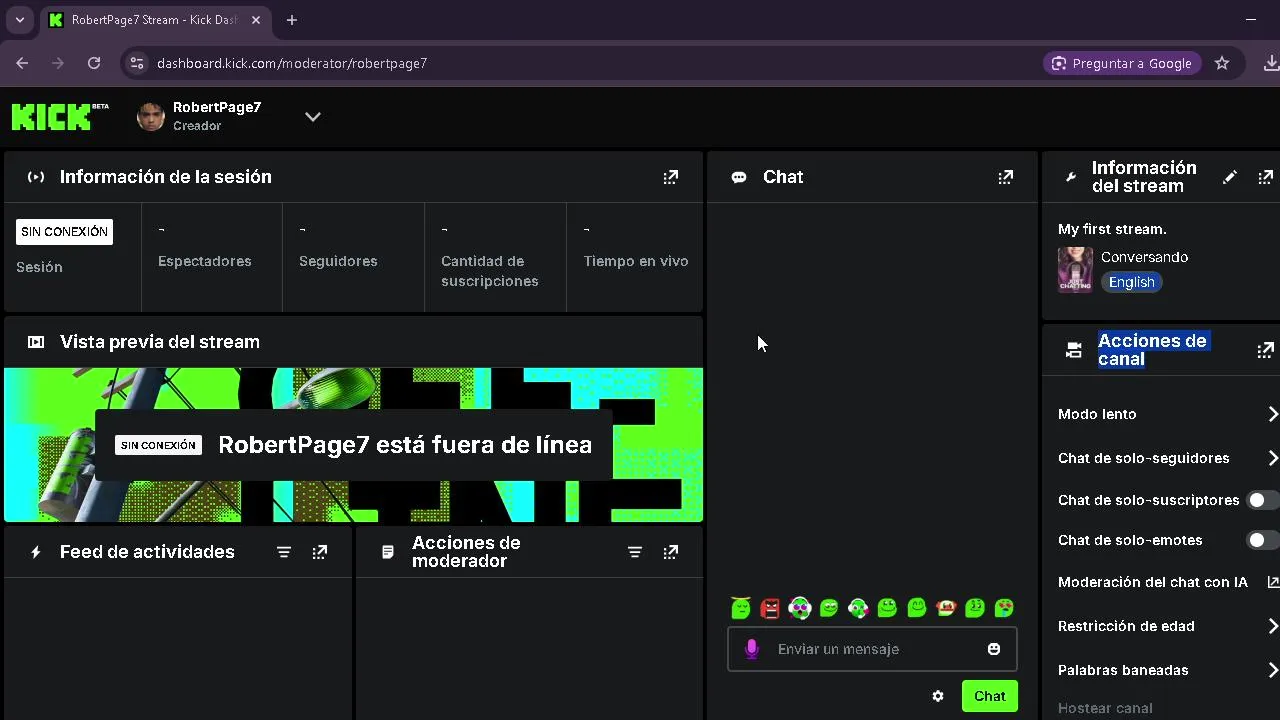Viewport: 1280px width, 720px height.
Task: Edit stream info with the pencil icon
Action: tap(1230, 177)
